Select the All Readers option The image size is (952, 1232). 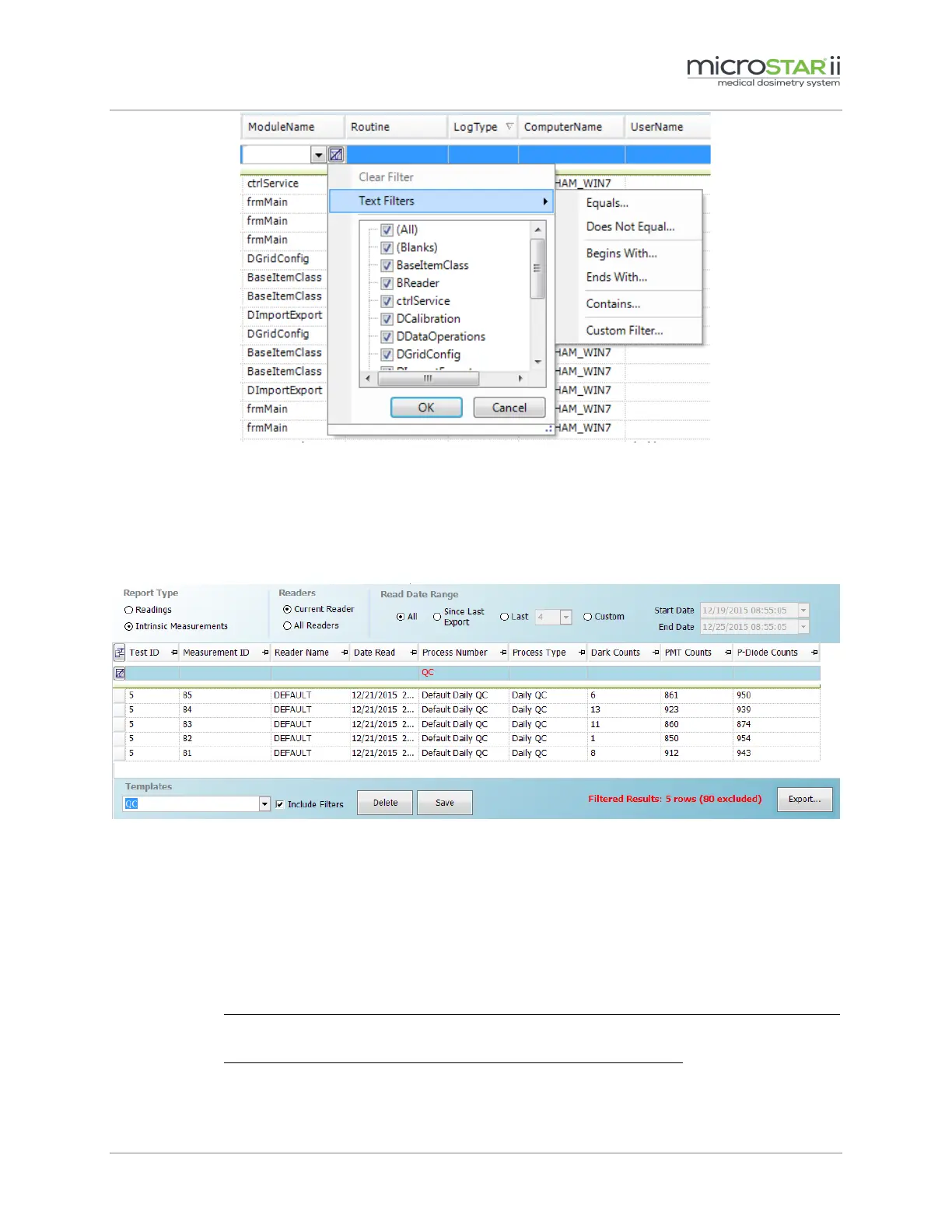(x=288, y=625)
